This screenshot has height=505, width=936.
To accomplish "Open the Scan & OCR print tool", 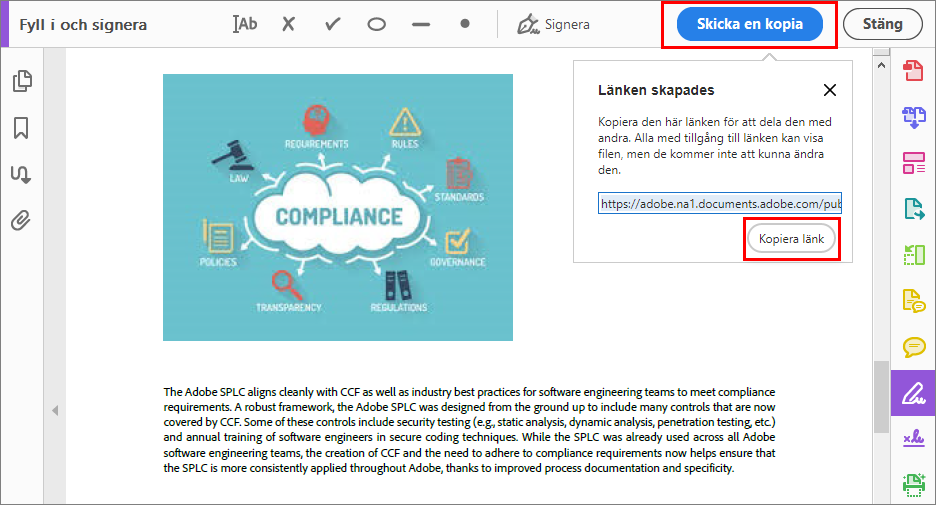I will click(913, 485).
